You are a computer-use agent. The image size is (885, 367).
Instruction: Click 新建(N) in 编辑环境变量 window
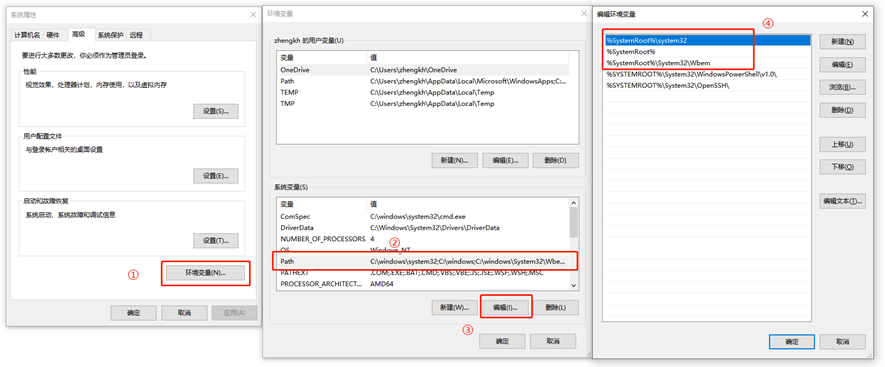tap(843, 42)
